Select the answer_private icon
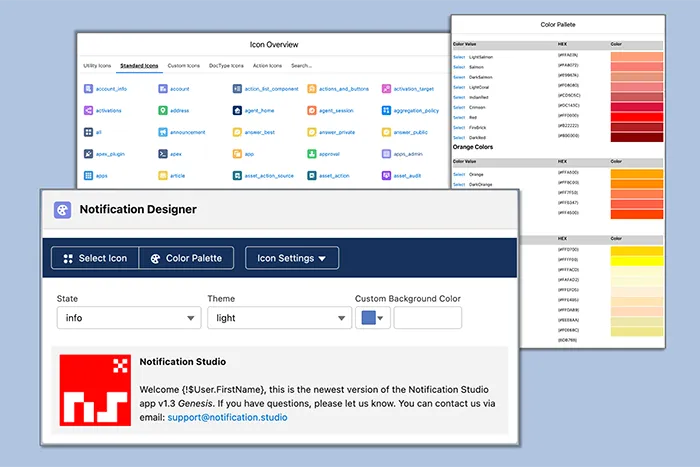The height and width of the screenshot is (467, 700). 312,132
